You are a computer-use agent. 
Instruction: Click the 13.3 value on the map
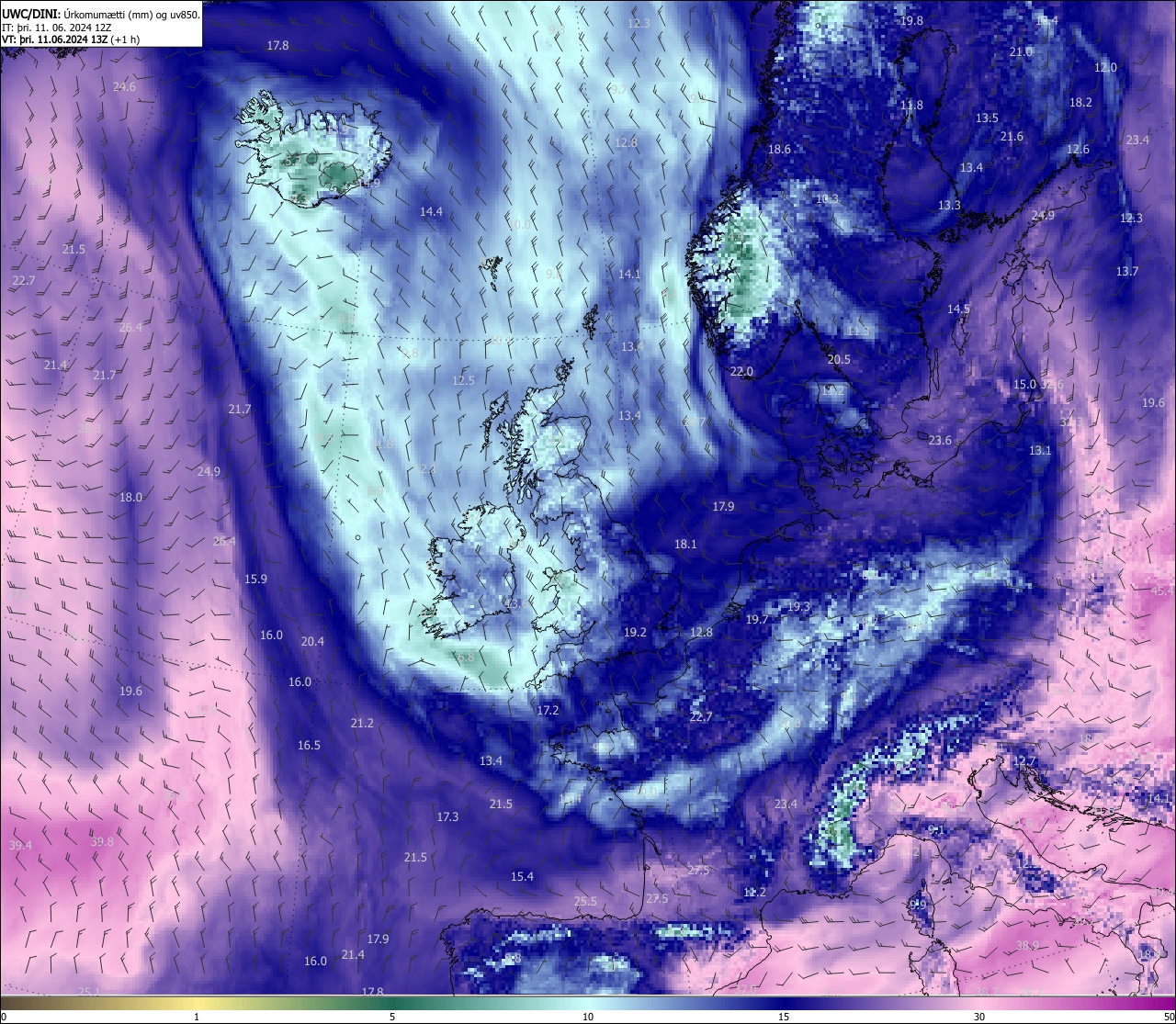click(949, 205)
